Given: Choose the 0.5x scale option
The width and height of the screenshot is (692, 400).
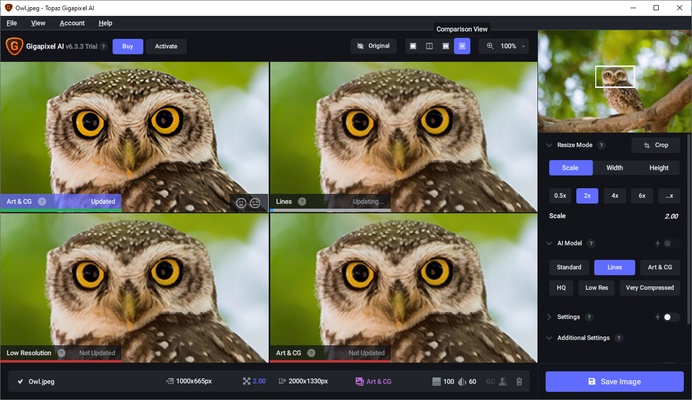Looking at the screenshot, I should [x=560, y=196].
